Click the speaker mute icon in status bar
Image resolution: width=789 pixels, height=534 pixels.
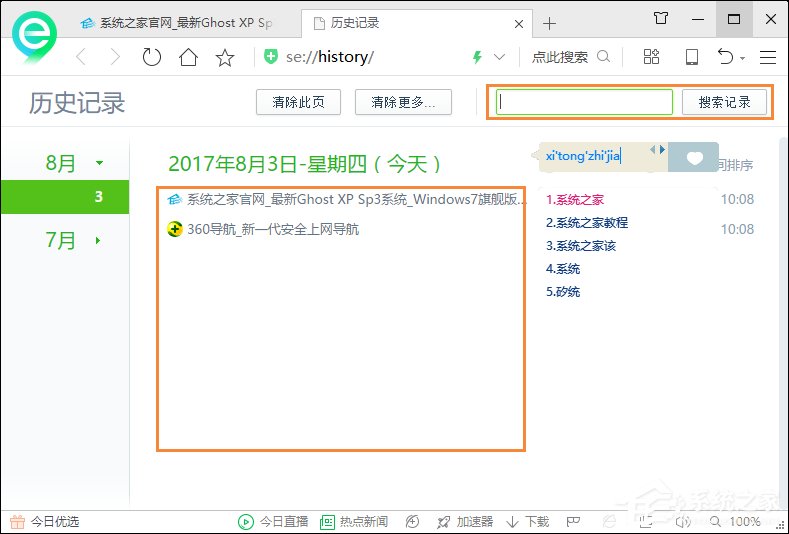[683, 521]
